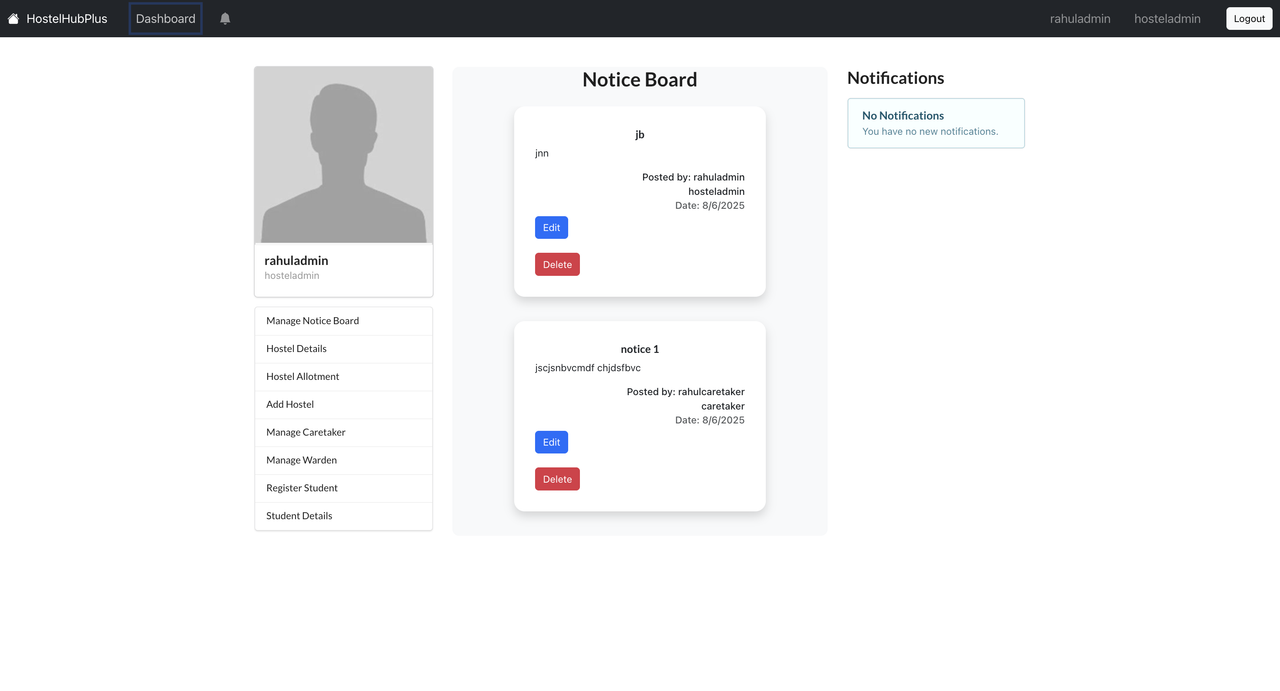Click the 'caretaker' role in notice 1 card

pos(723,407)
